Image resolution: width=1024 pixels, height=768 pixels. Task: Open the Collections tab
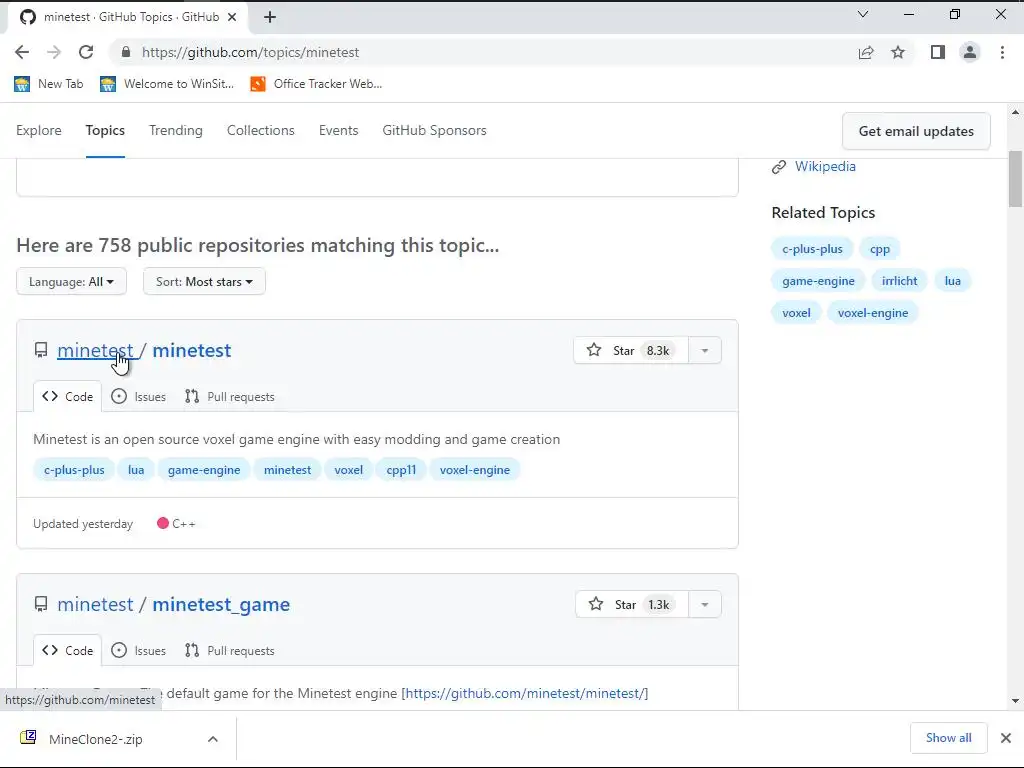[x=261, y=131]
